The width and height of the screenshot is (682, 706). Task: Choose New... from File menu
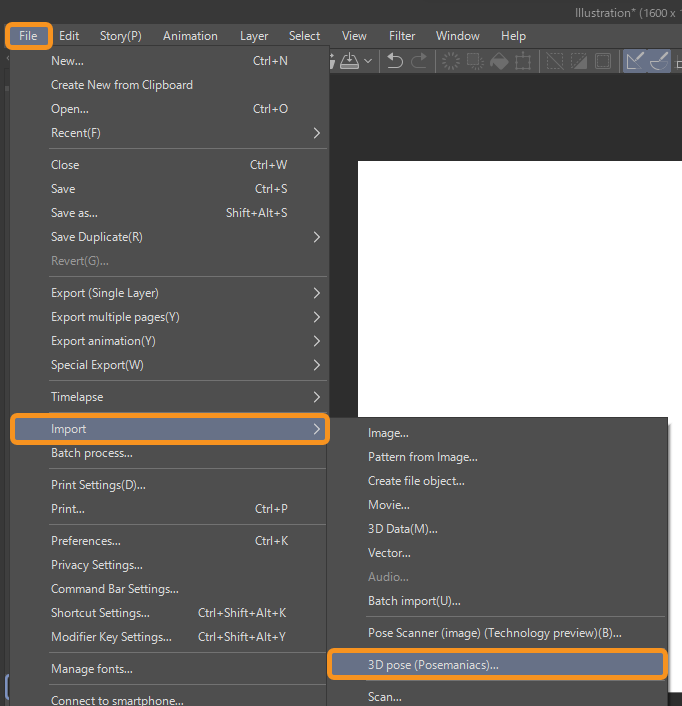[x=169, y=61]
